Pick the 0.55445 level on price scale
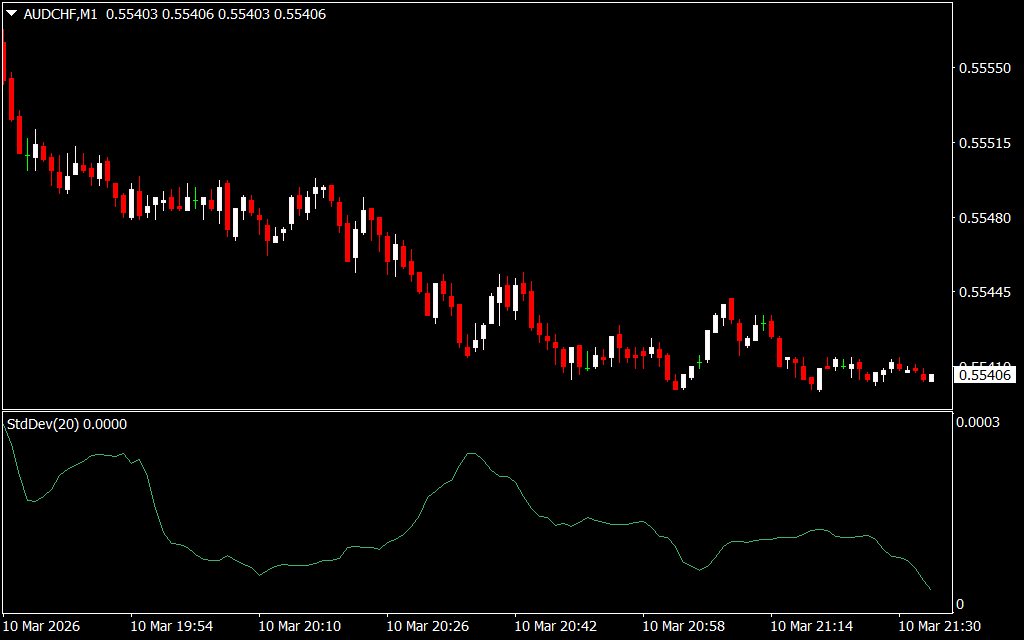This screenshot has width=1024, height=640. pos(985,293)
